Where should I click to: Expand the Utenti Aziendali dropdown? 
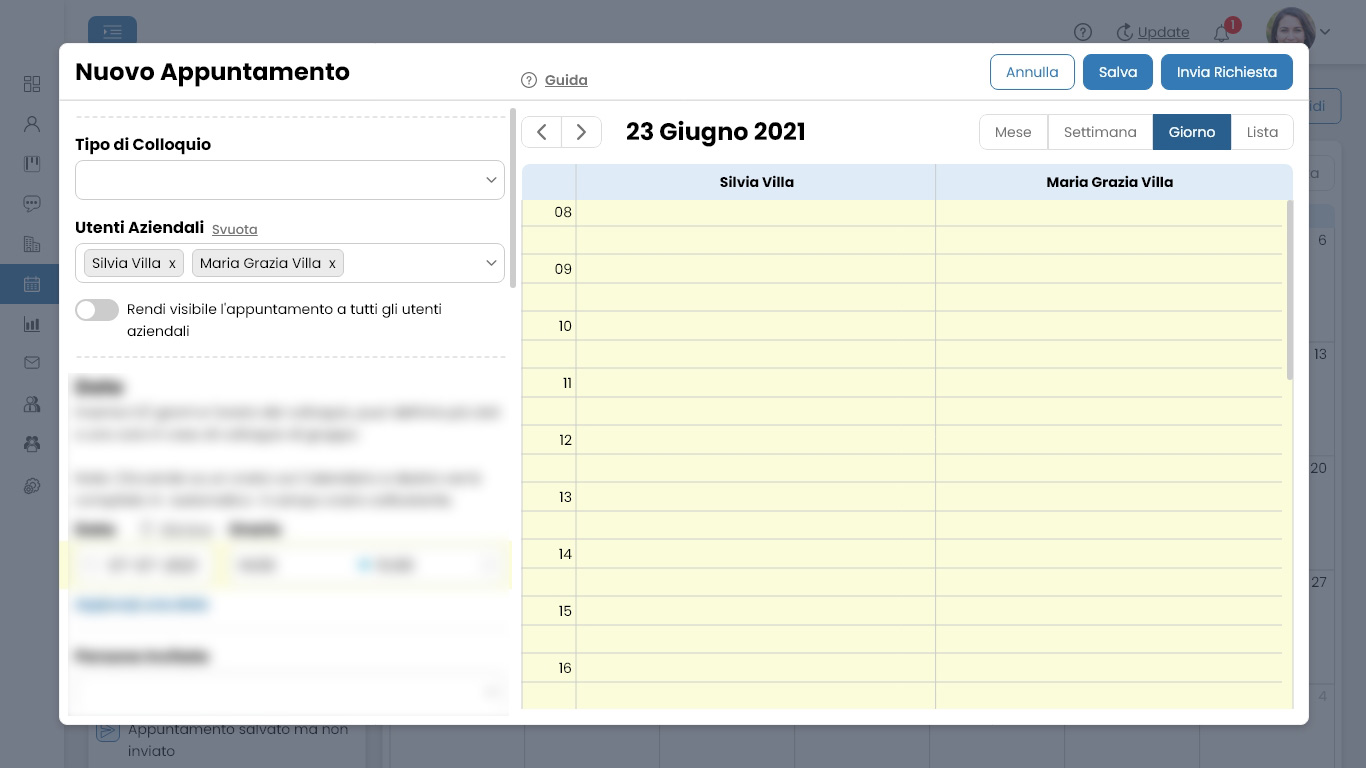click(490, 263)
